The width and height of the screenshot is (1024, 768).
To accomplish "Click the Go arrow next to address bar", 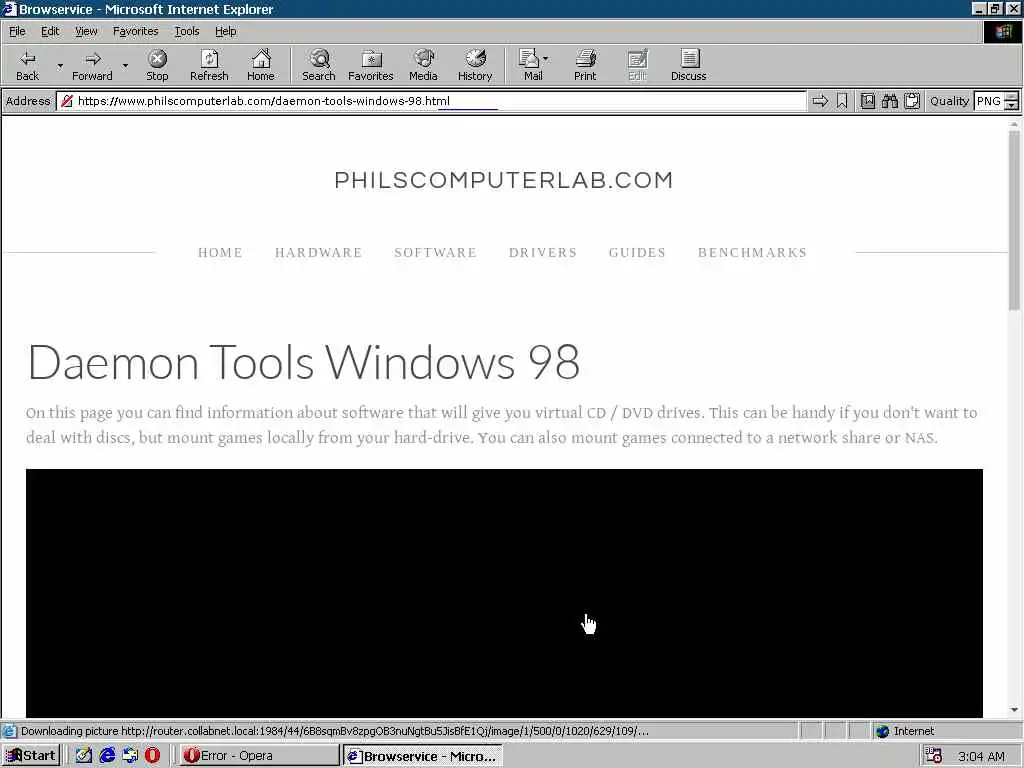I will click(820, 101).
